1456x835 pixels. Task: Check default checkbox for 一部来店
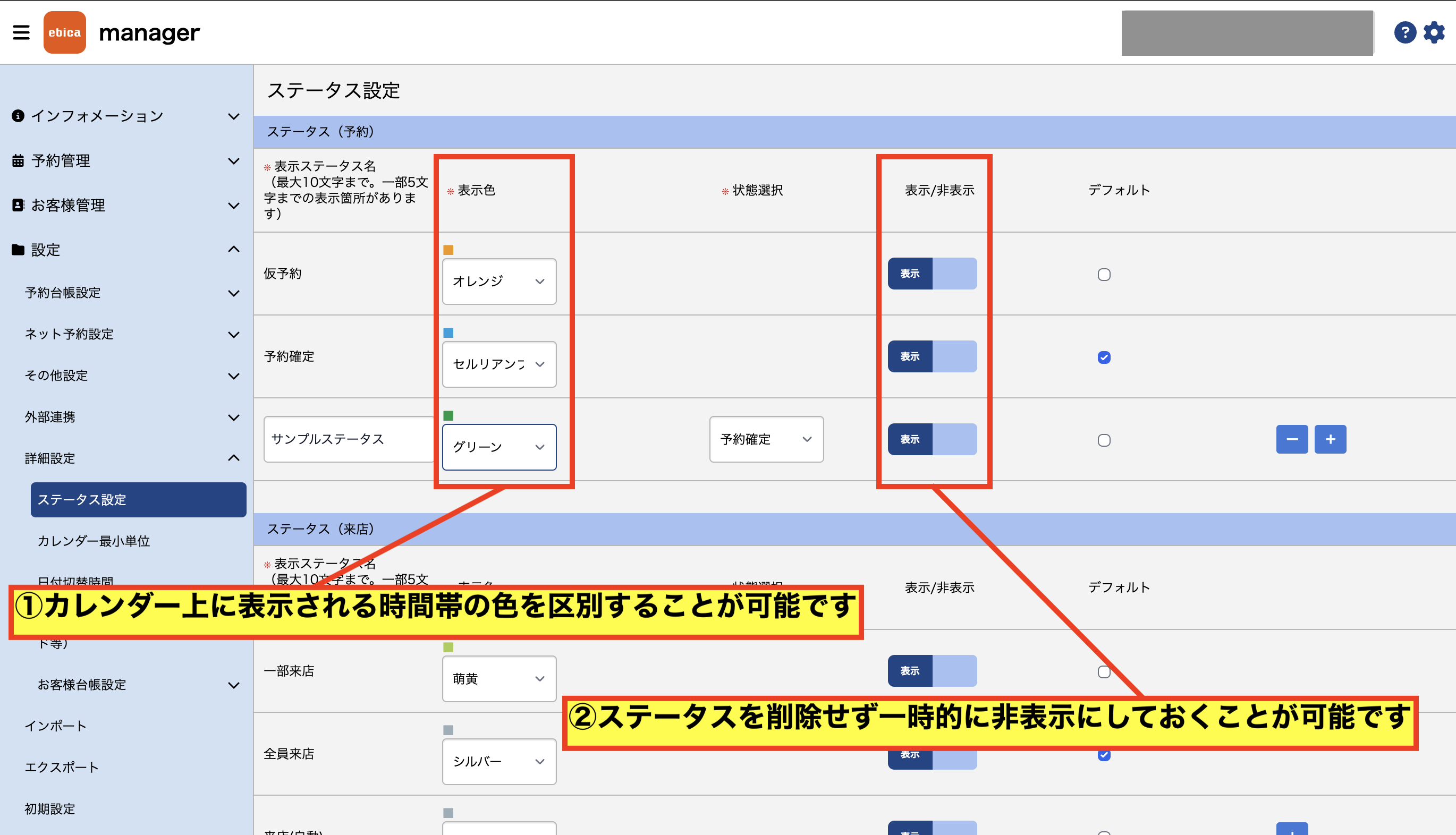[1104, 672]
